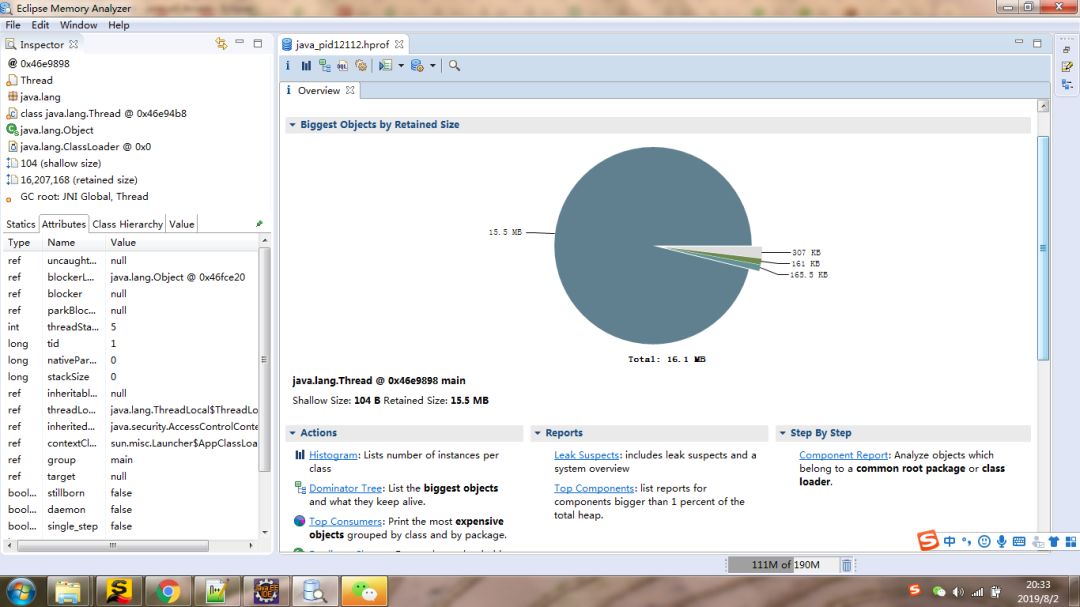Select the java_pid12112.hprof editor tab
1080x607 pixels.
[x=342, y=44]
